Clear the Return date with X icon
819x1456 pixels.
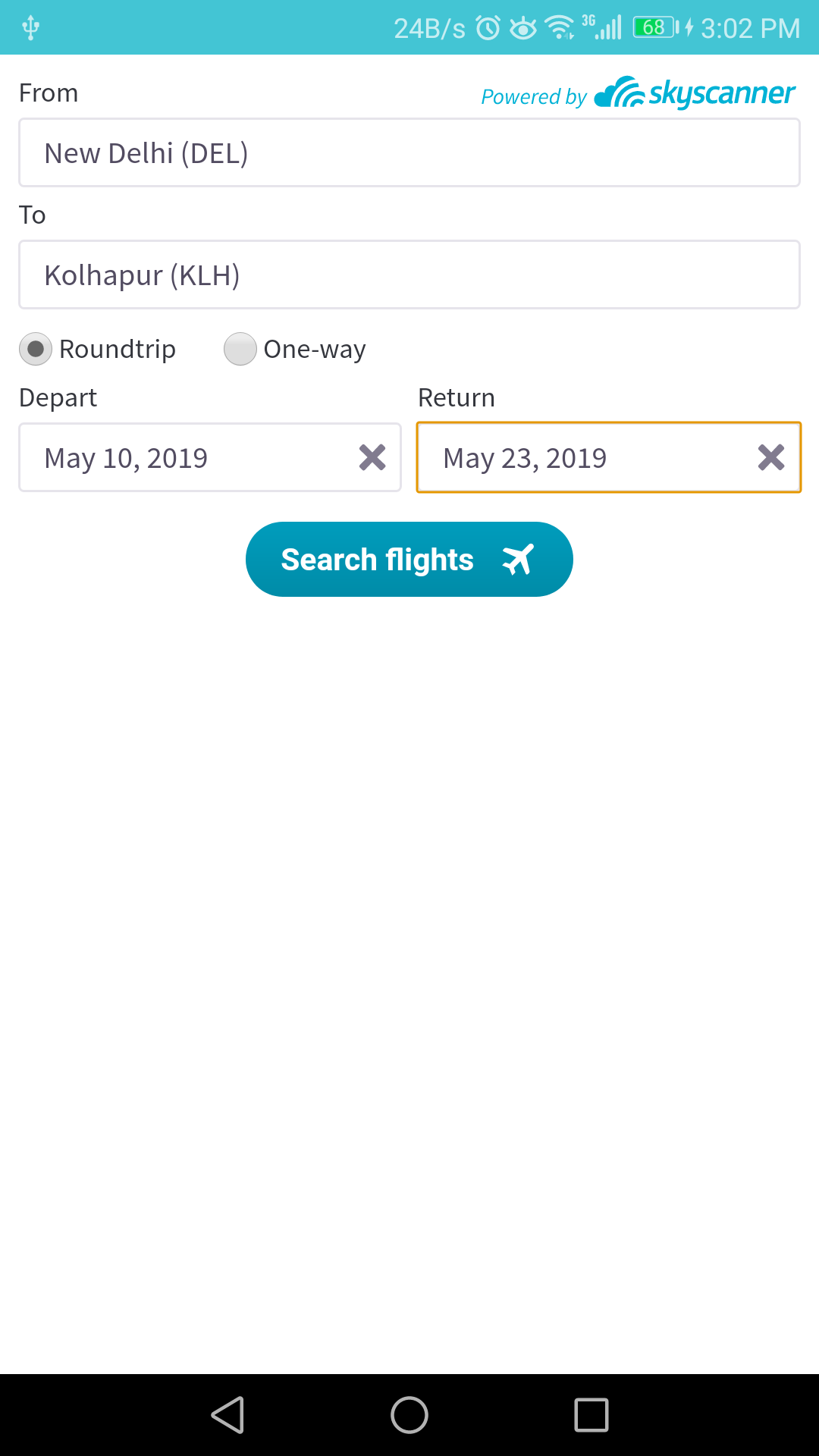pos(771,457)
